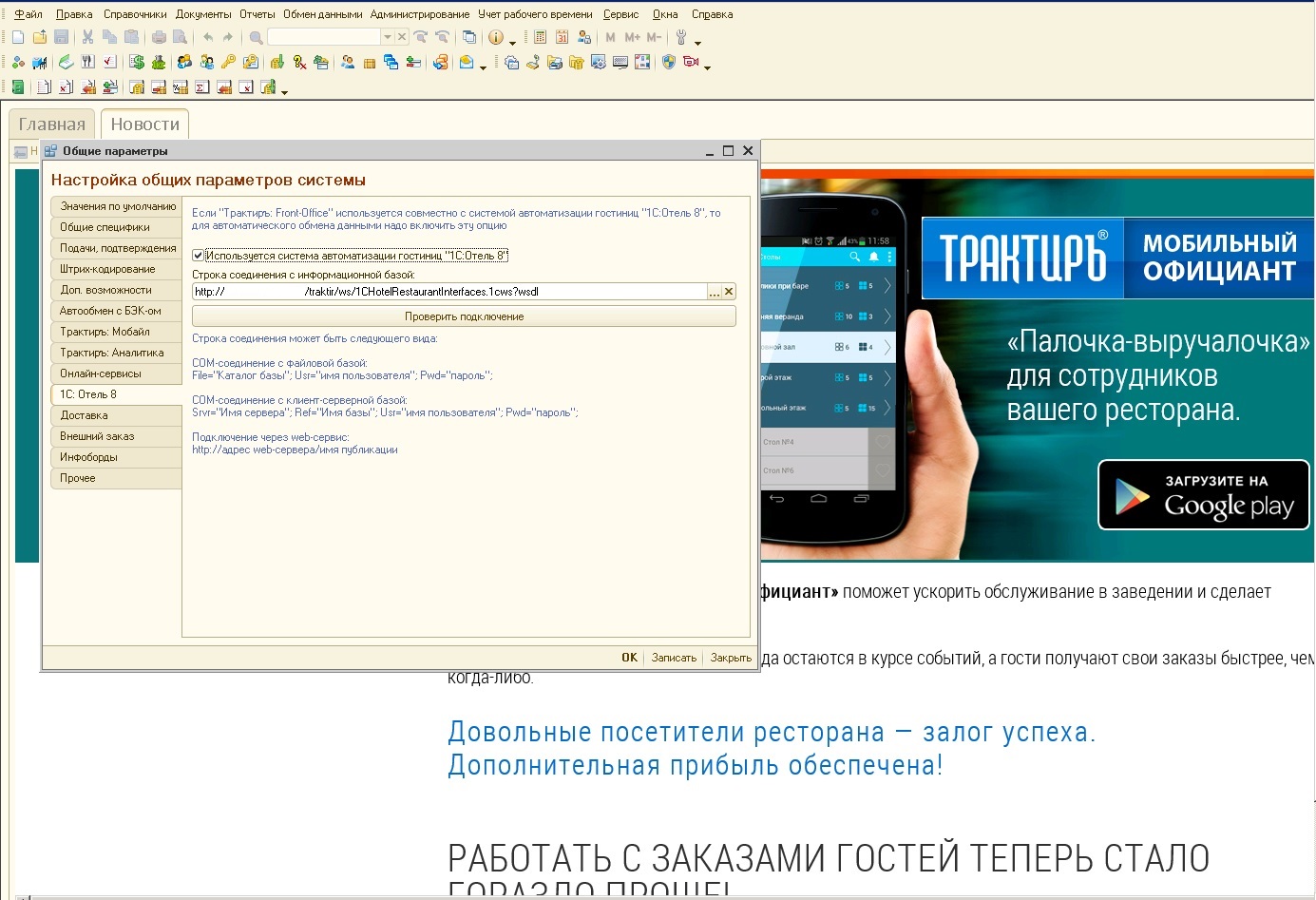
Task: Click the connection string input field
Action: pyautogui.click(x=449, y=292)
